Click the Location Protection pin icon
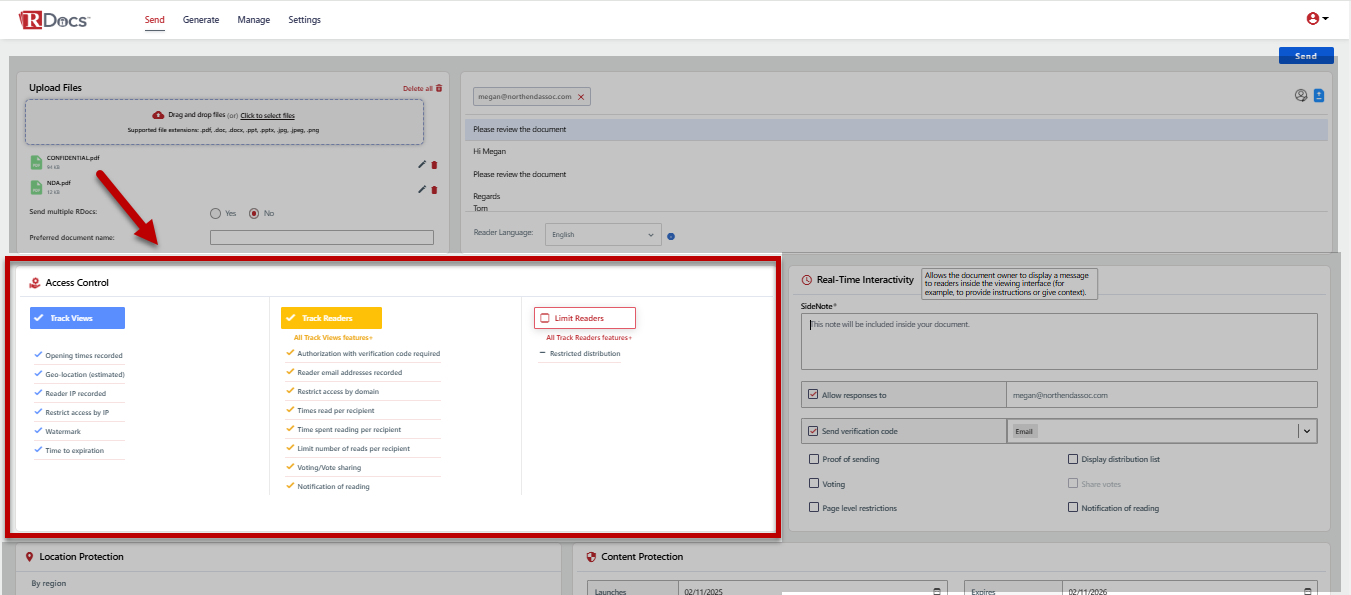 (x=30, y=556)
